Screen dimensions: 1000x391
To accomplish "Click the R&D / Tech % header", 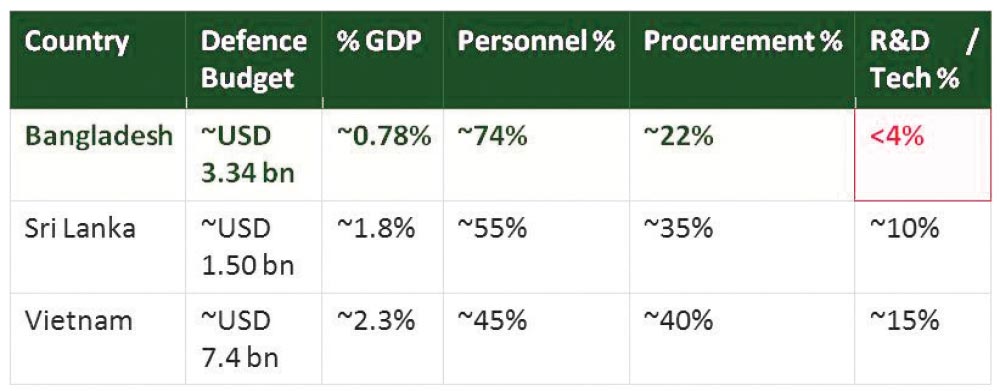I will [x=923, y=60].
